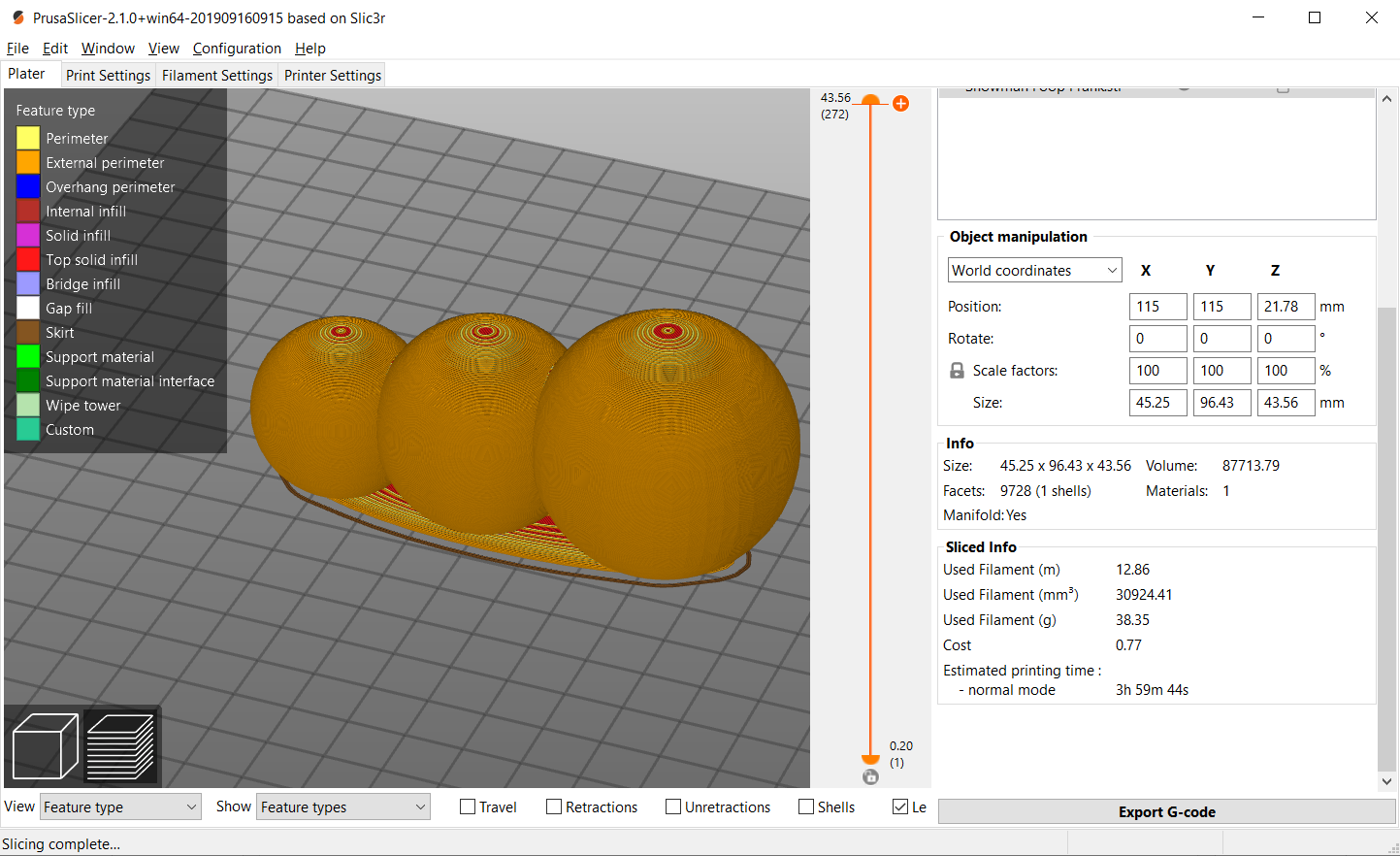Toggle the lock icon below the layer slider
Screen dimensions: 1400x856
tap(870, 776)
